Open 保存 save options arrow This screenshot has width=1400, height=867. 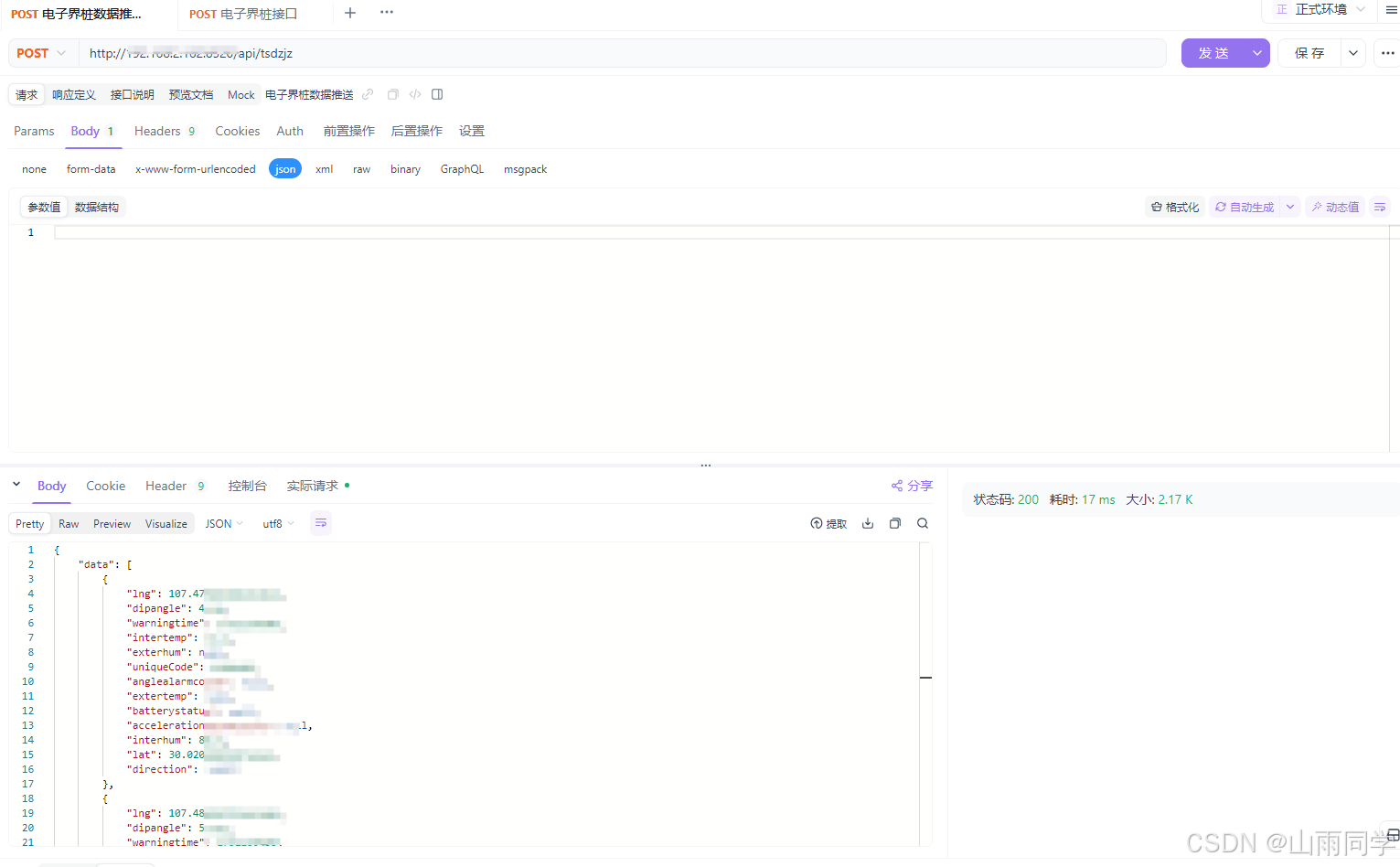pyautogui.click(x=1353, y=53)
